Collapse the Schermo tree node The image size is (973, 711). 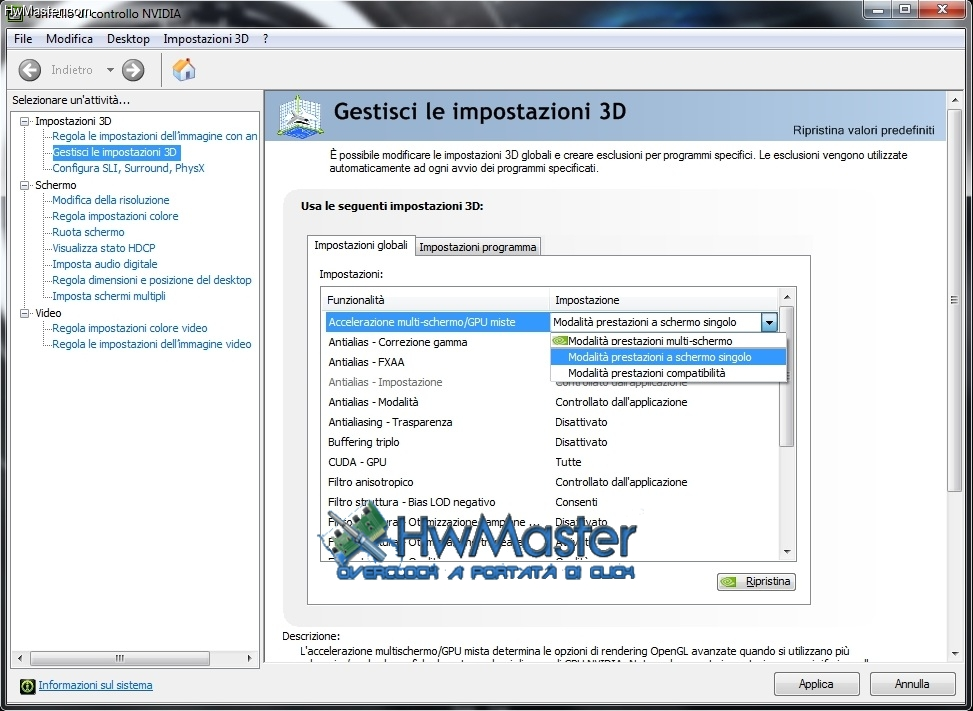(25, 185)
